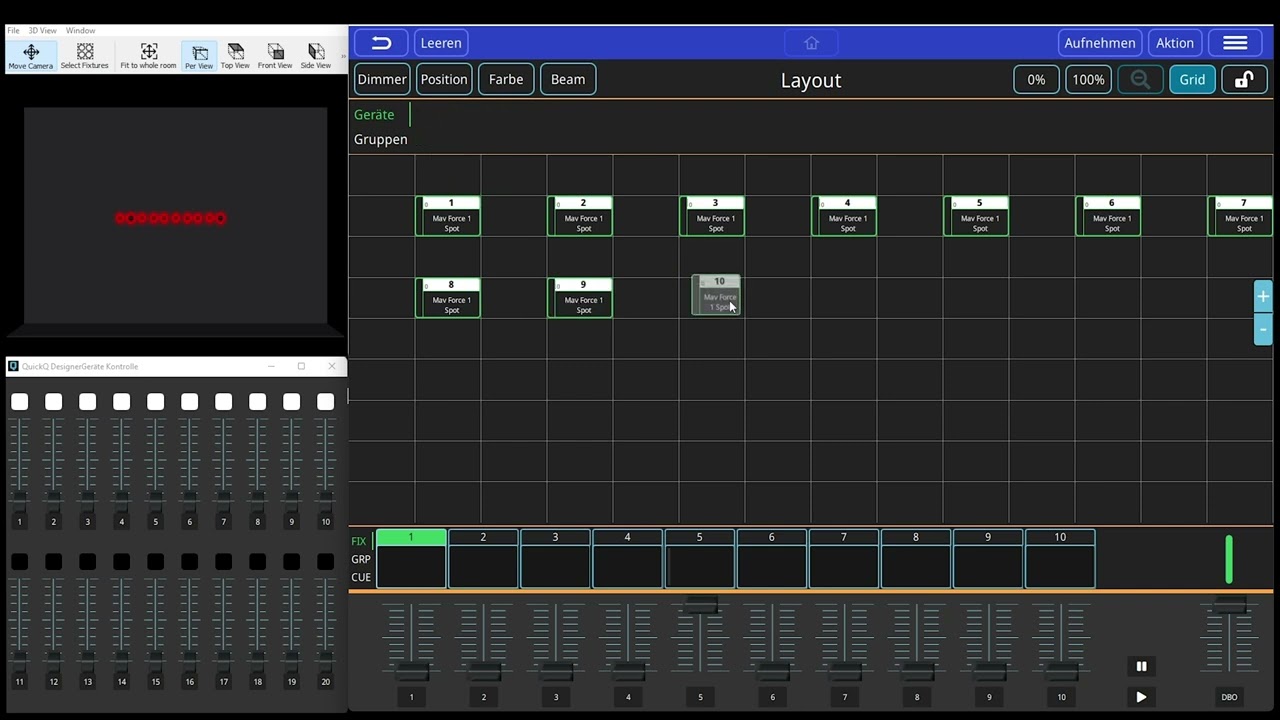Open the Dimmer attribute tab
Image resolution: width=1280 pixels, height=720 pixels.
click(382, 80)
